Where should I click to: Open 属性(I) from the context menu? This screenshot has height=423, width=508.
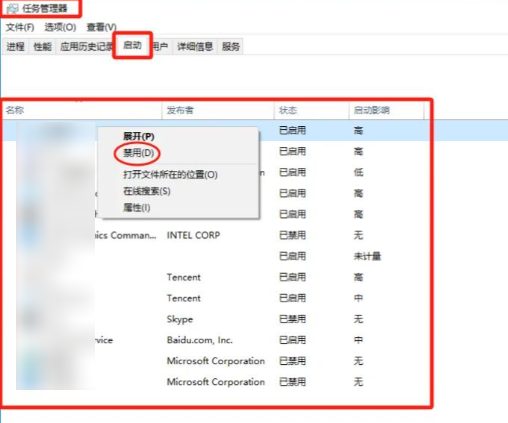137,208
